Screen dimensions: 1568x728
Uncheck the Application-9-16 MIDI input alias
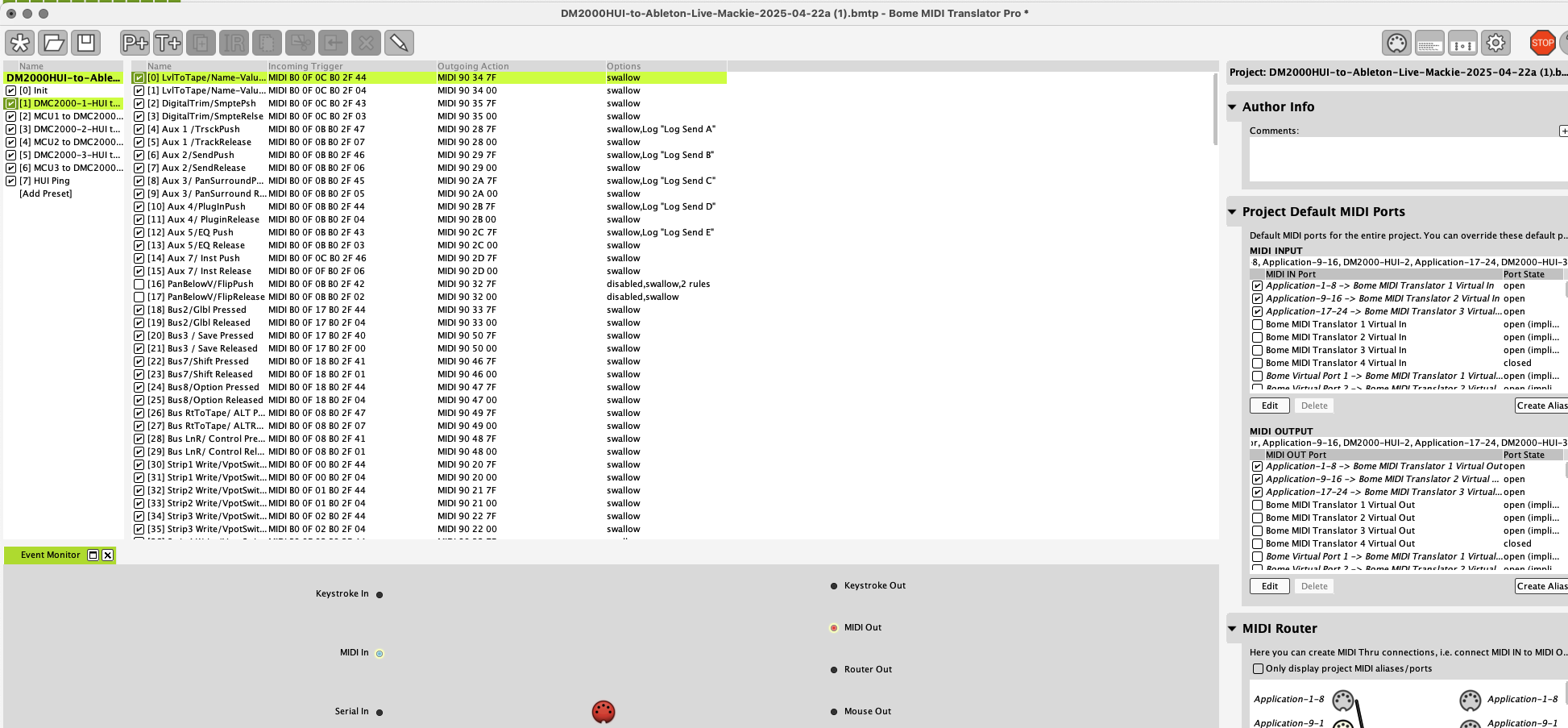coord(1257,299)
